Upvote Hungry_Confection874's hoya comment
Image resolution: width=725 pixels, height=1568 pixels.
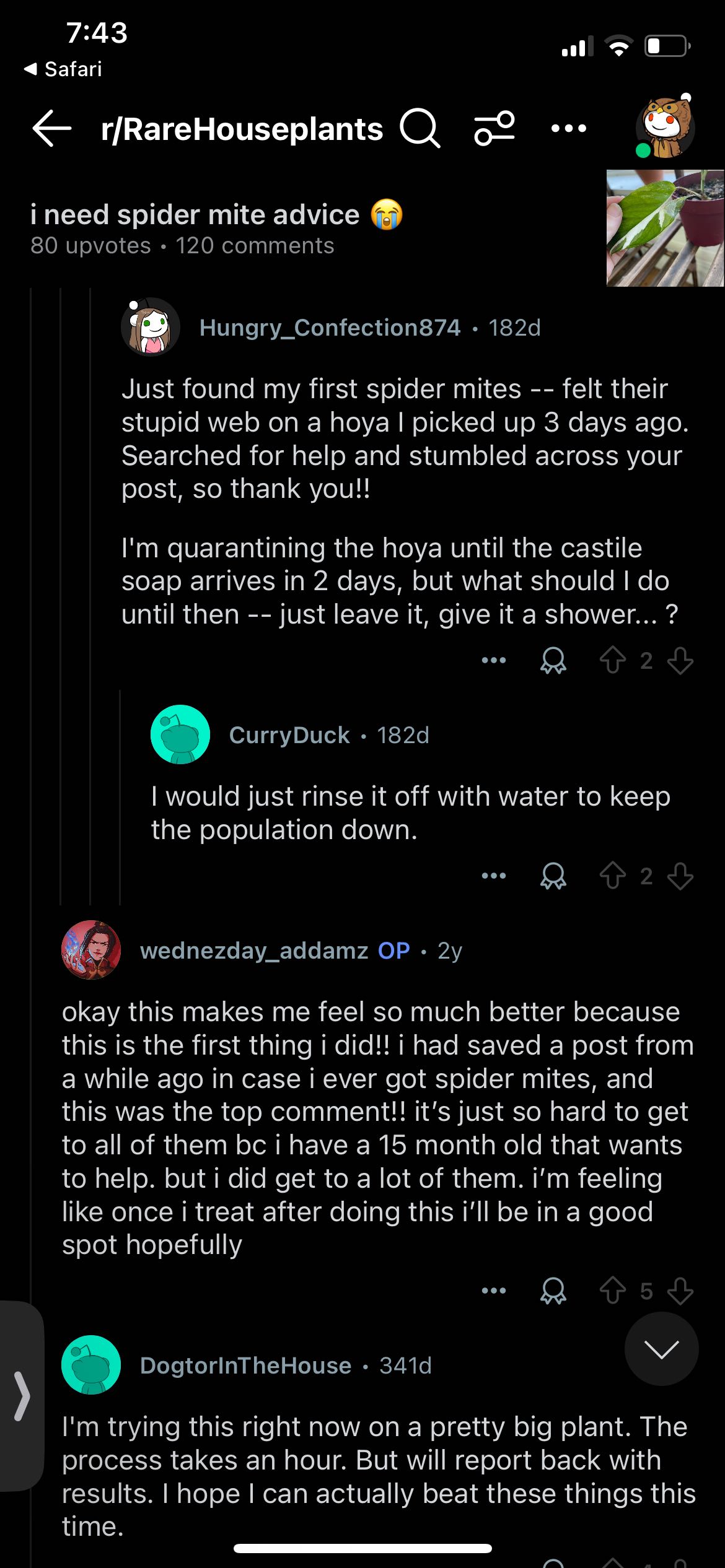tap(612, 661)
